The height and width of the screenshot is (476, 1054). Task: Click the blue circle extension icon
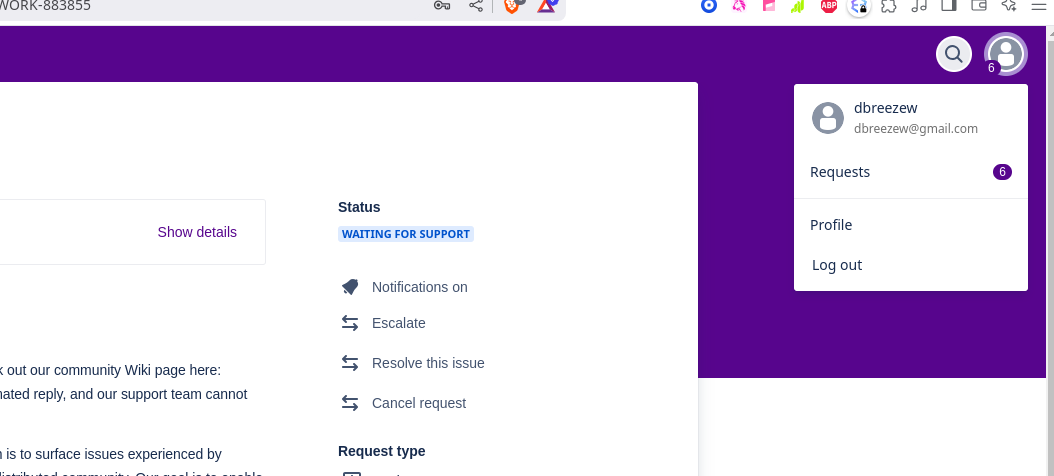708,6
